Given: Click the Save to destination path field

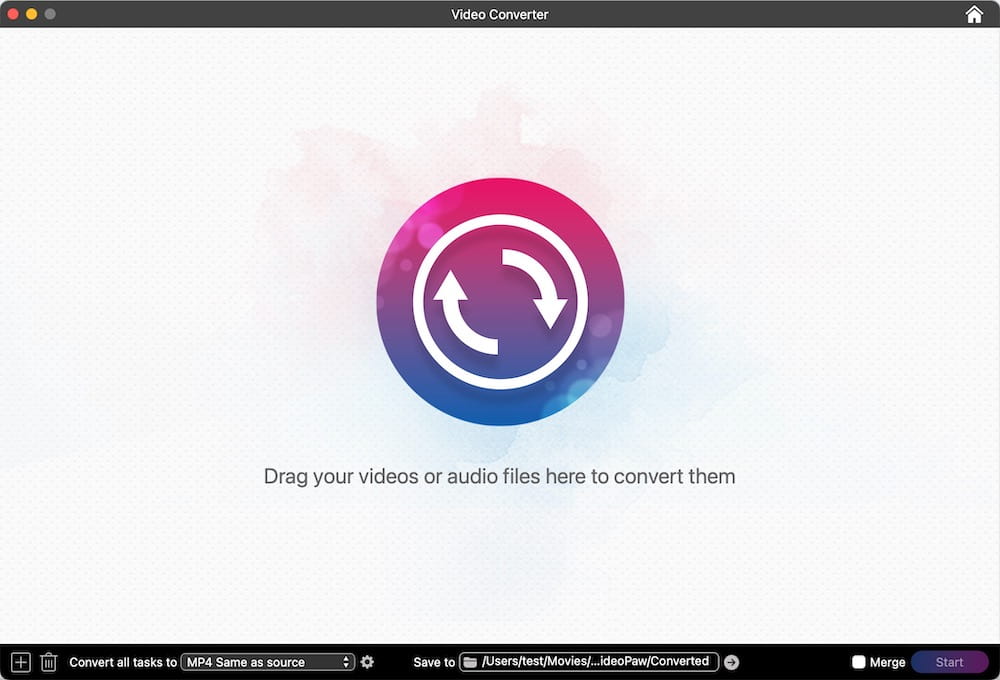Looking at the screenshot, I should click(590, 661).
